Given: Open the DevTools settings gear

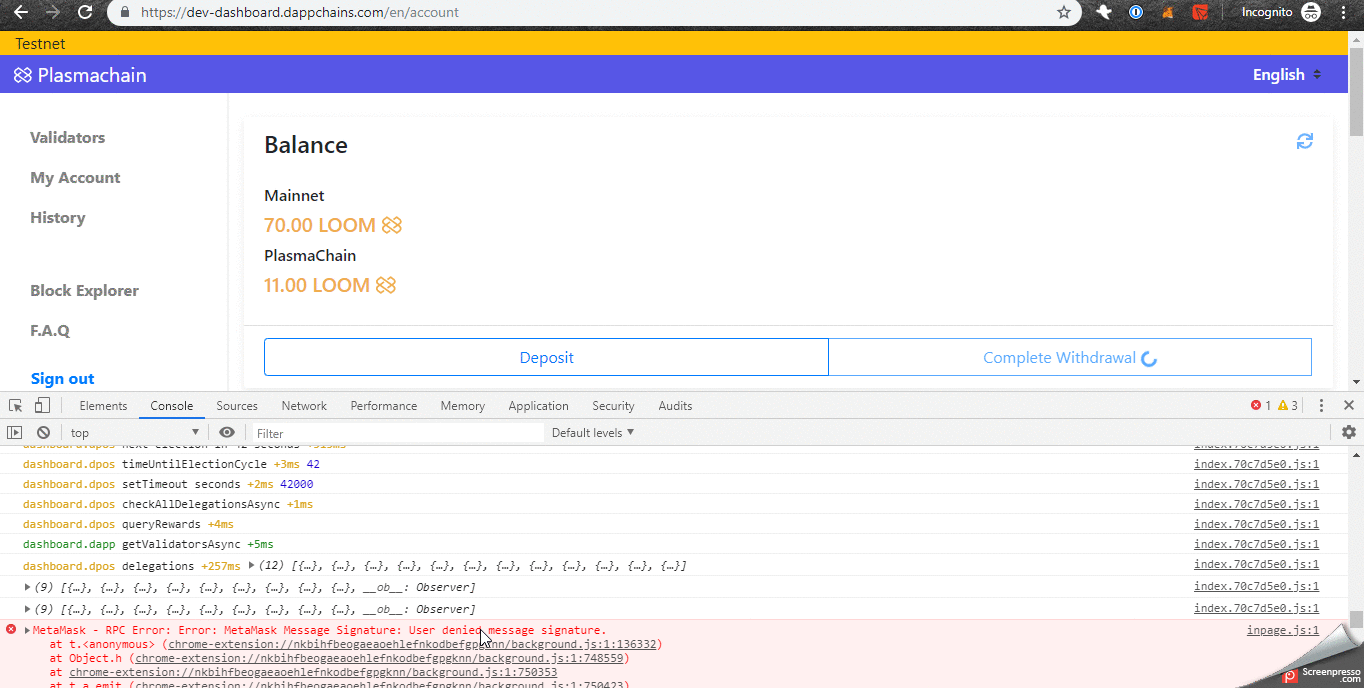Looking at the screenshot, I should click(1349, 432).
